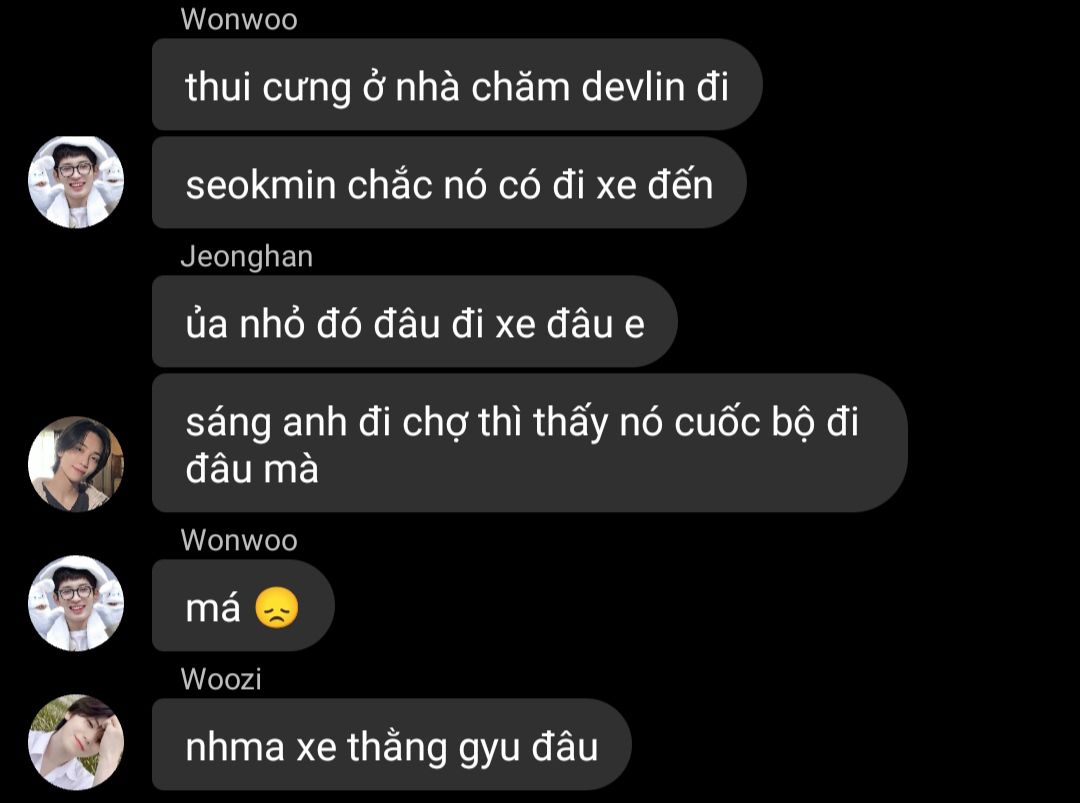Tap the 'đâu mà' line of Jeonghan's message
This screenshot has width=1080, height=803.
pyautogui.click(x=252, y=470)
